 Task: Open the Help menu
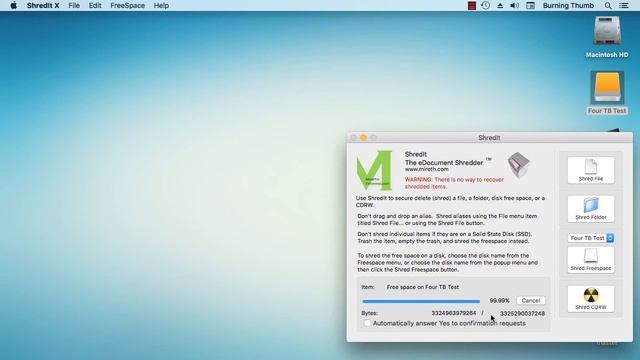click(161, 6)
